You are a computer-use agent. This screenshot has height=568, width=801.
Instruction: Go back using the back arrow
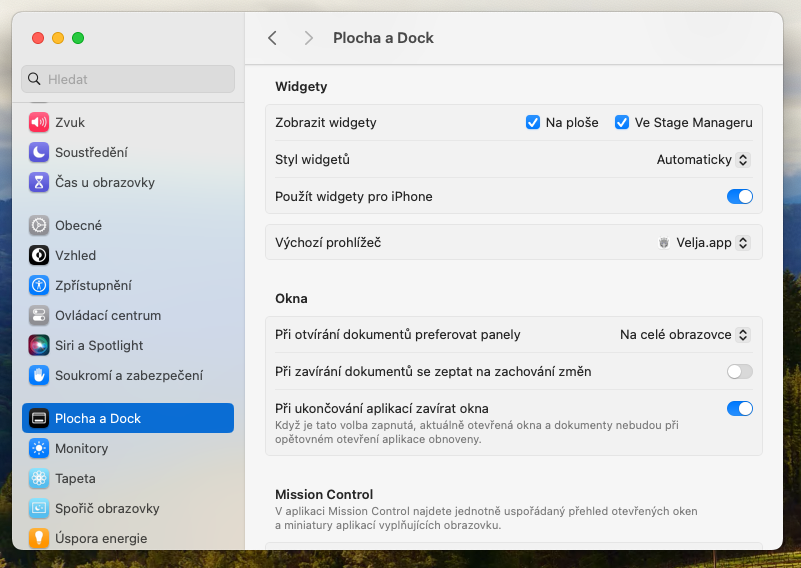tap(272, 38)
